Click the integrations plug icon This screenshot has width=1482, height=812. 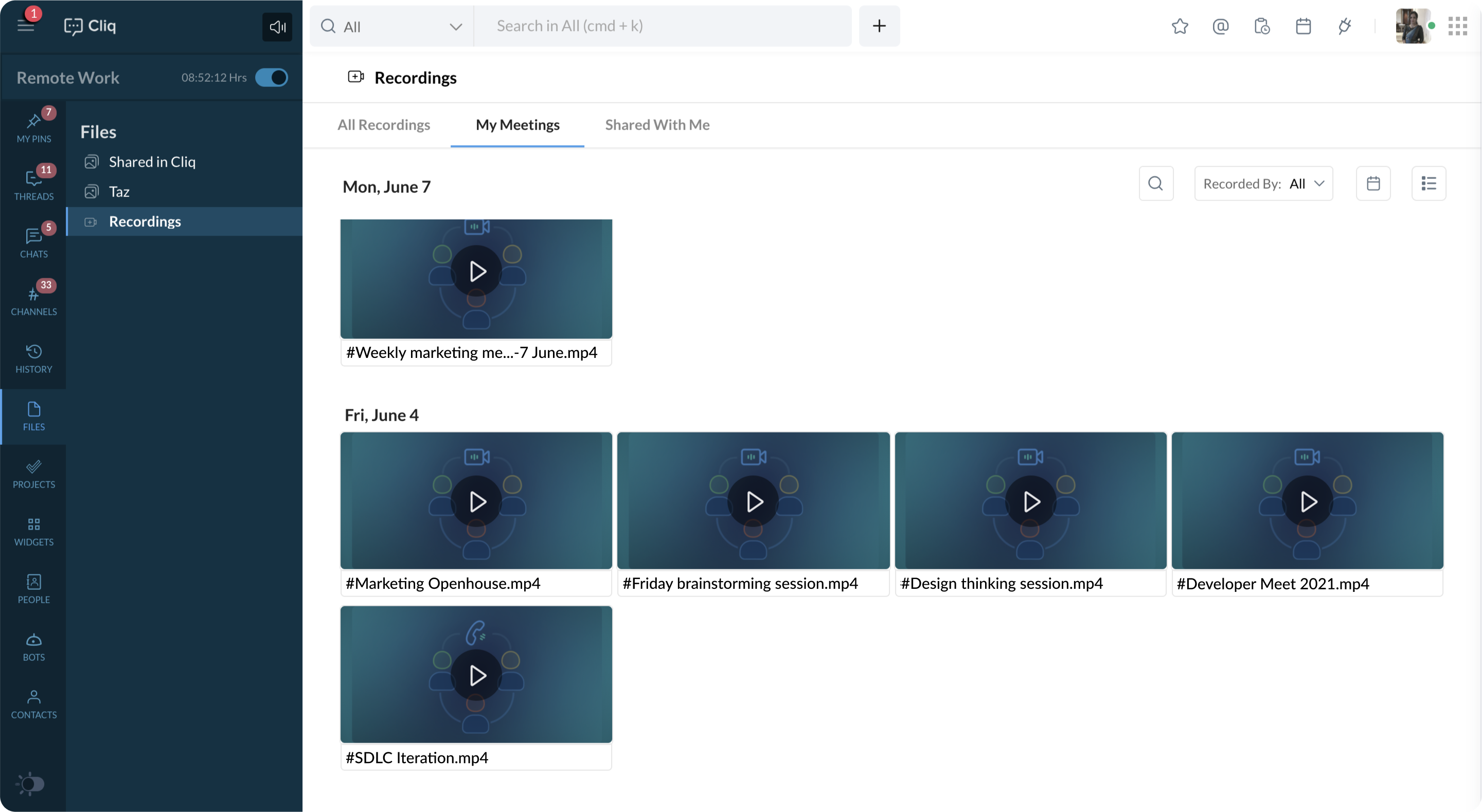click(x=1345, y=26)
